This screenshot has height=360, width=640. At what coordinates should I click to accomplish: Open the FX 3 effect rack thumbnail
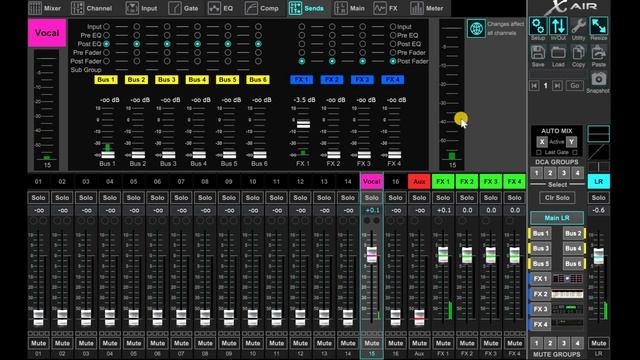tap(567, 309)
